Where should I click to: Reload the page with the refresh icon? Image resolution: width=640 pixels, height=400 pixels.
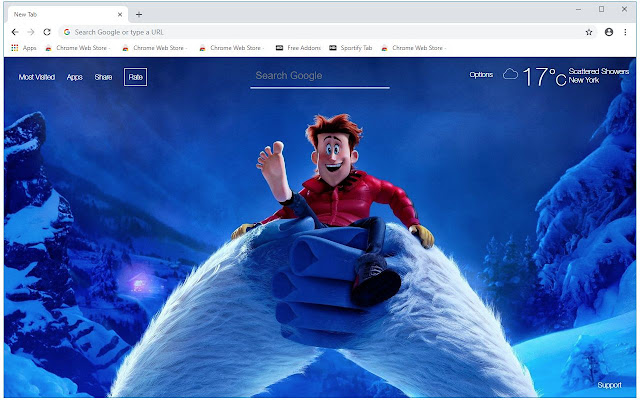click(47, 32)
